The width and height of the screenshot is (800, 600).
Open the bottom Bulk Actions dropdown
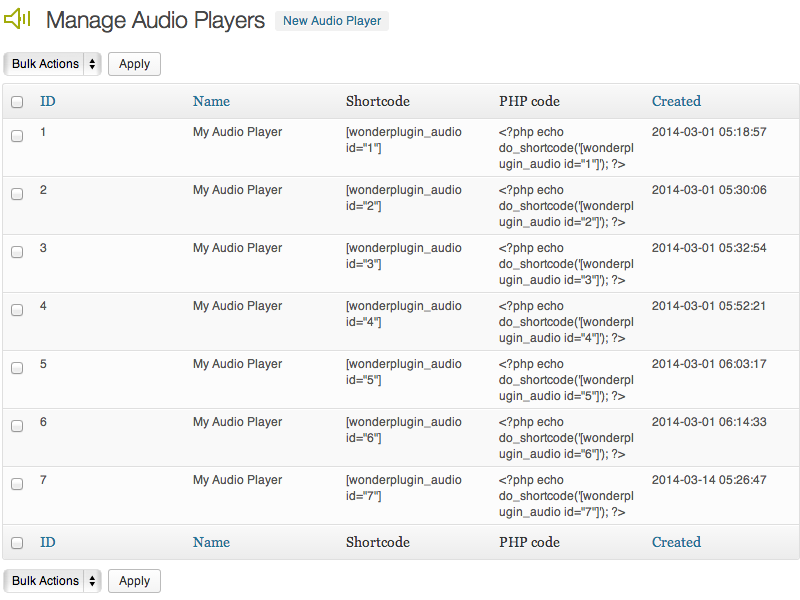[53, 581]
